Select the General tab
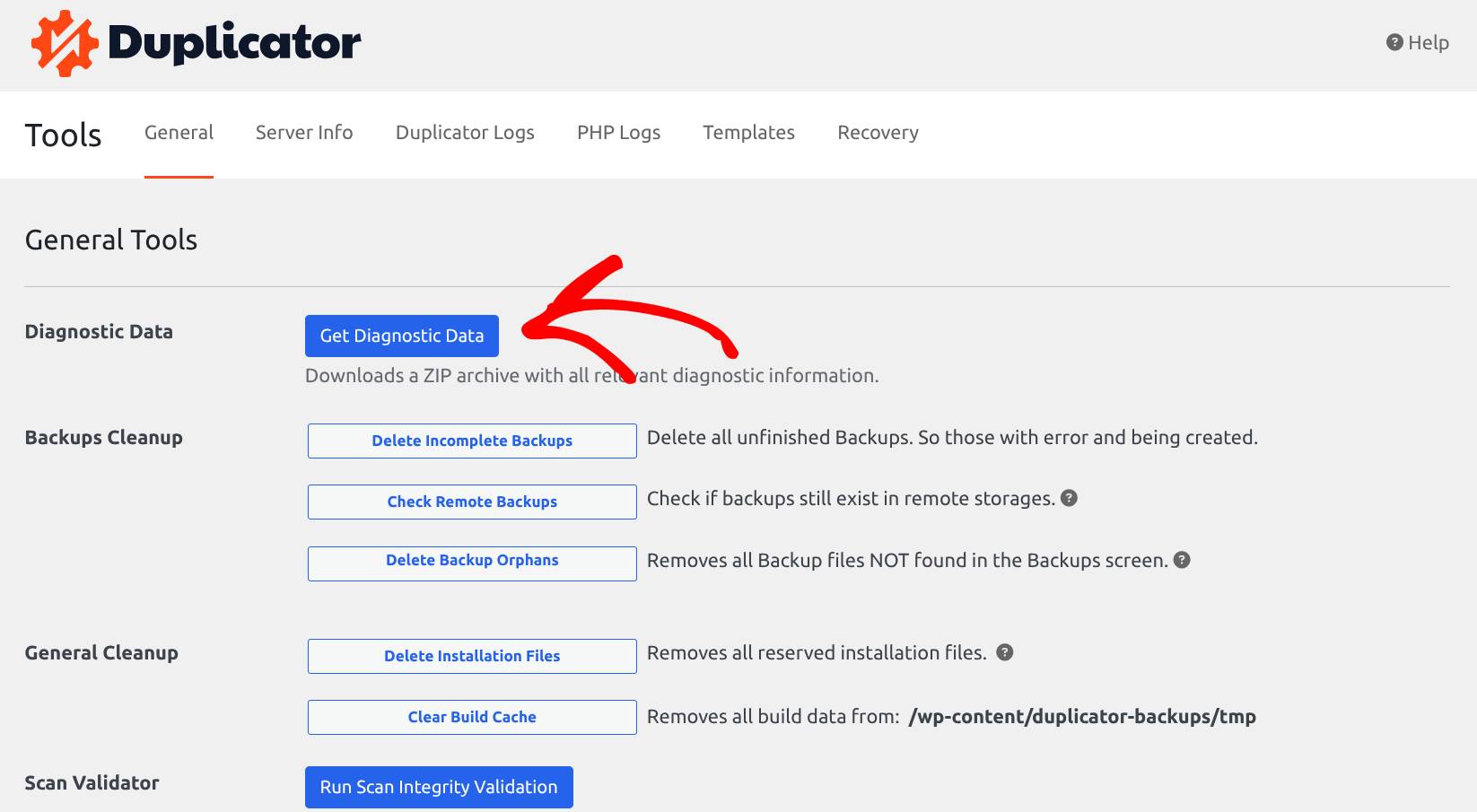The image size is (1477, 812). click(179, 132)
